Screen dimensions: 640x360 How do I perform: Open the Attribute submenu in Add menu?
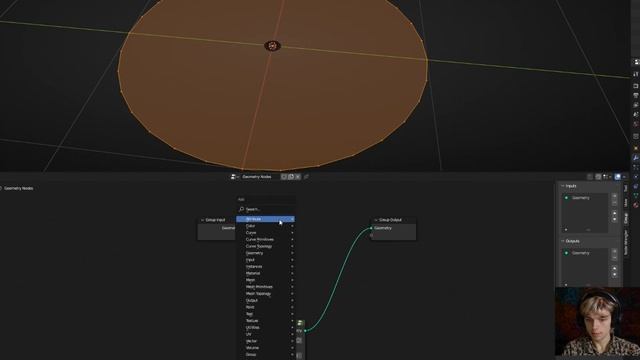[x=265, y=219]
